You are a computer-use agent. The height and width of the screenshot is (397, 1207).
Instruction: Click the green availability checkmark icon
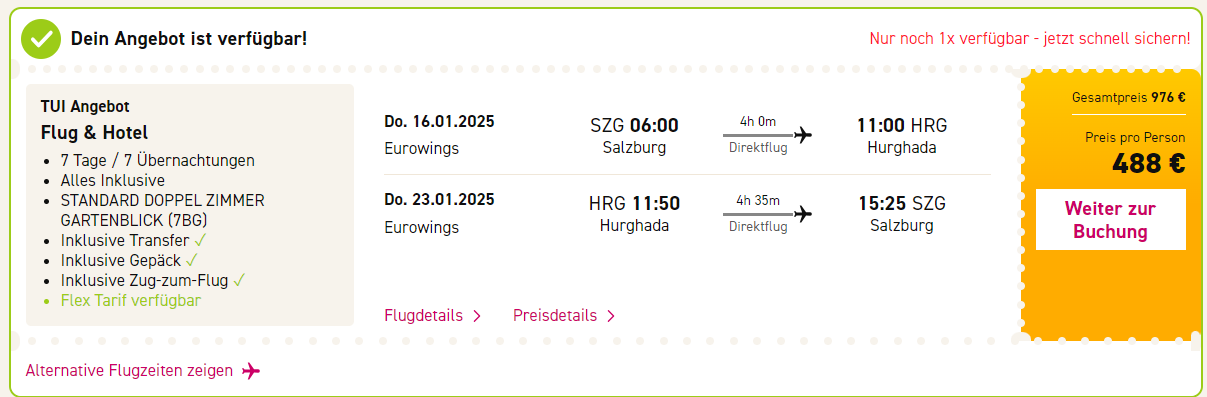pos(41,39)
